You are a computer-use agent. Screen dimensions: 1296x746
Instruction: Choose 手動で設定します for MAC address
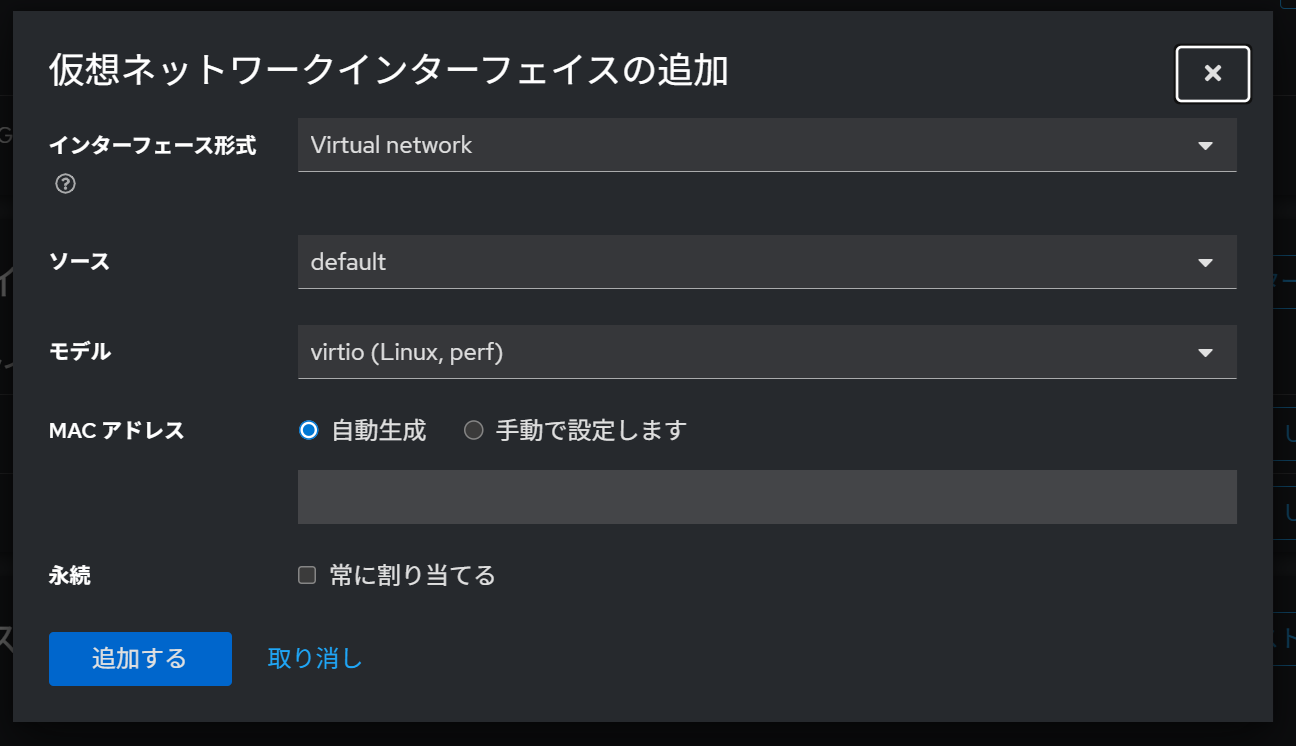pyautogui.click(x=472, y=430)
